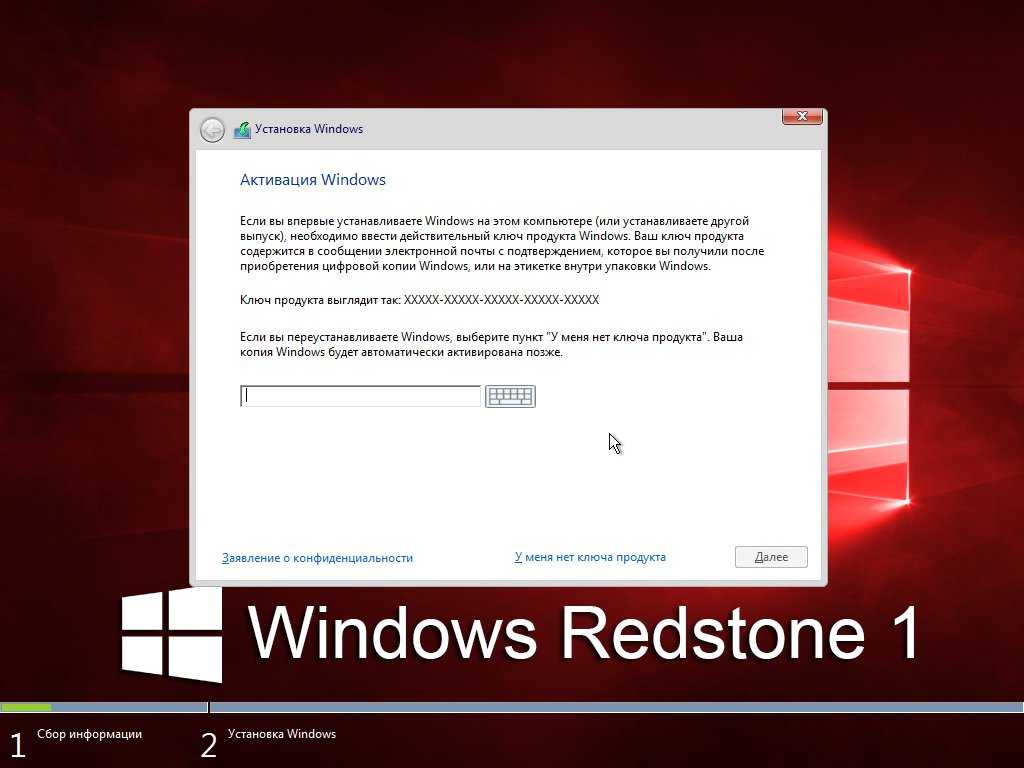Open the privacy statement link
The image size is (1024, 768).
click(x=317, y=558)
